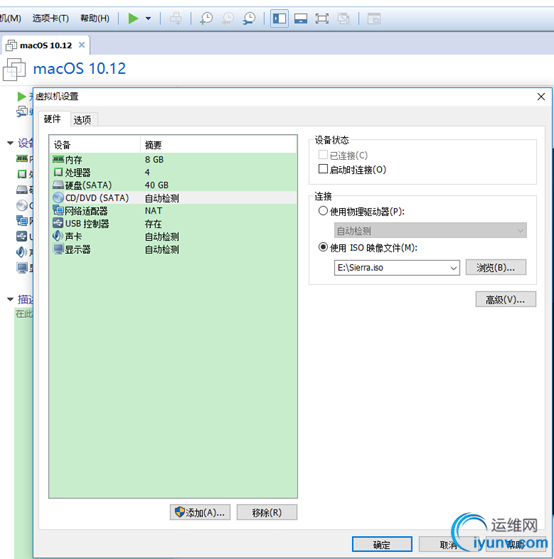Click the 移除(R) button

tap(267, 512)
